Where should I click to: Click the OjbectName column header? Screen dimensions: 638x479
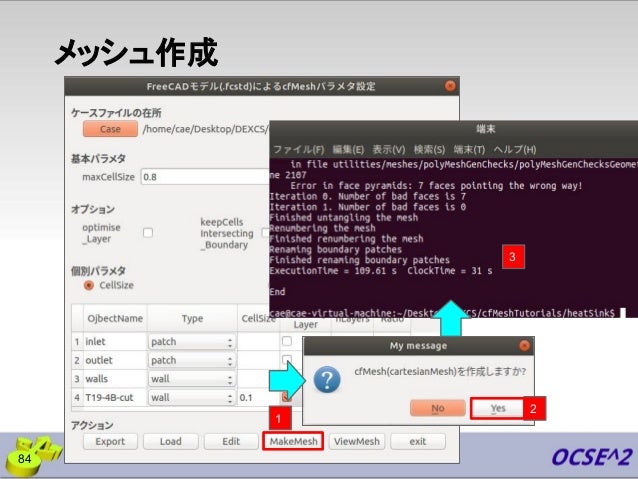[115, 319]
